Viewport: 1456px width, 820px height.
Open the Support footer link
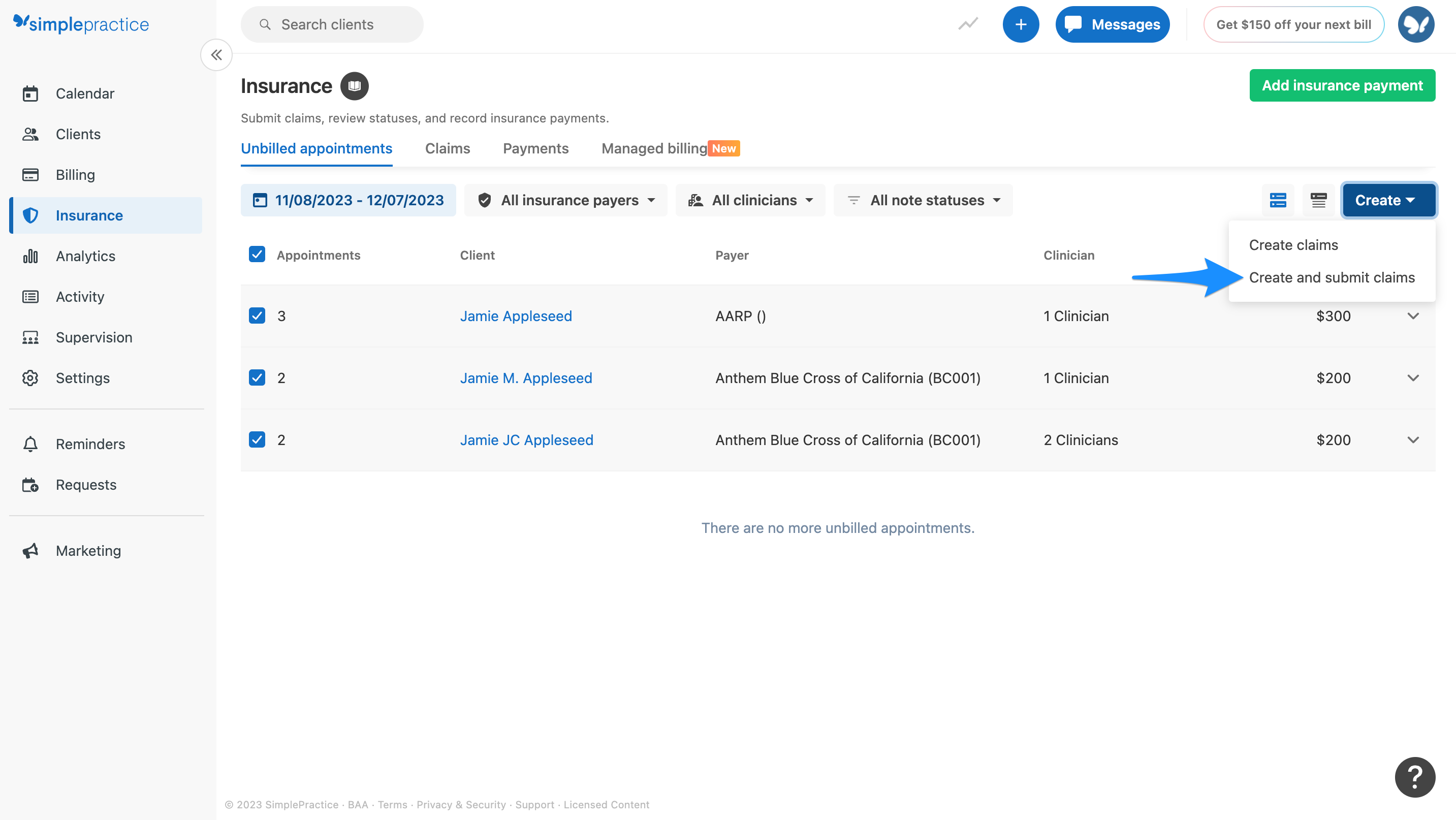[x=534, y=804]
